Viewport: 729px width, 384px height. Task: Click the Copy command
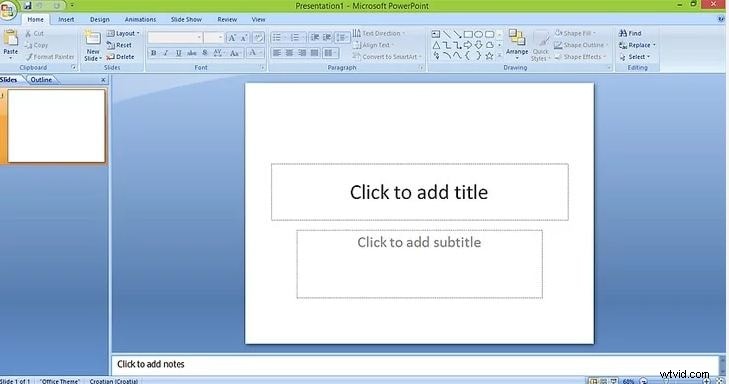[x=36, y=45]
